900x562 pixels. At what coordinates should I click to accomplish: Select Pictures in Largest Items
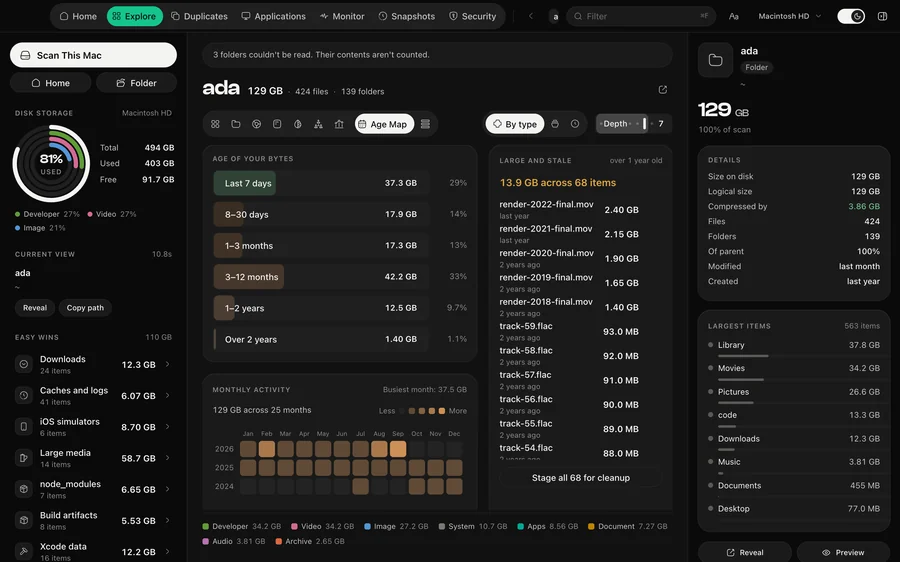[794, 395]
